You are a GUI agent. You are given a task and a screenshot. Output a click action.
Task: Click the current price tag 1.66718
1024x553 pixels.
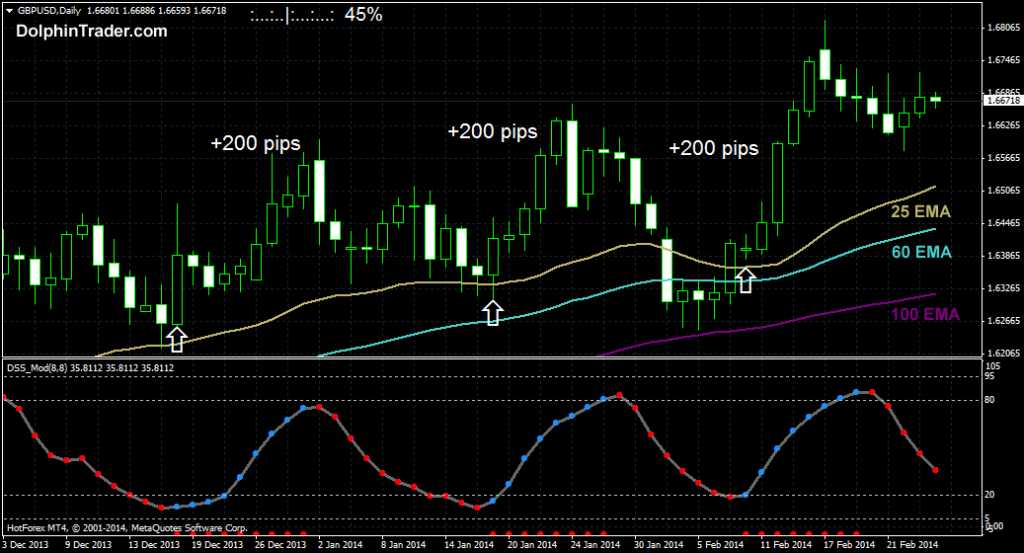click(1002, 101)
